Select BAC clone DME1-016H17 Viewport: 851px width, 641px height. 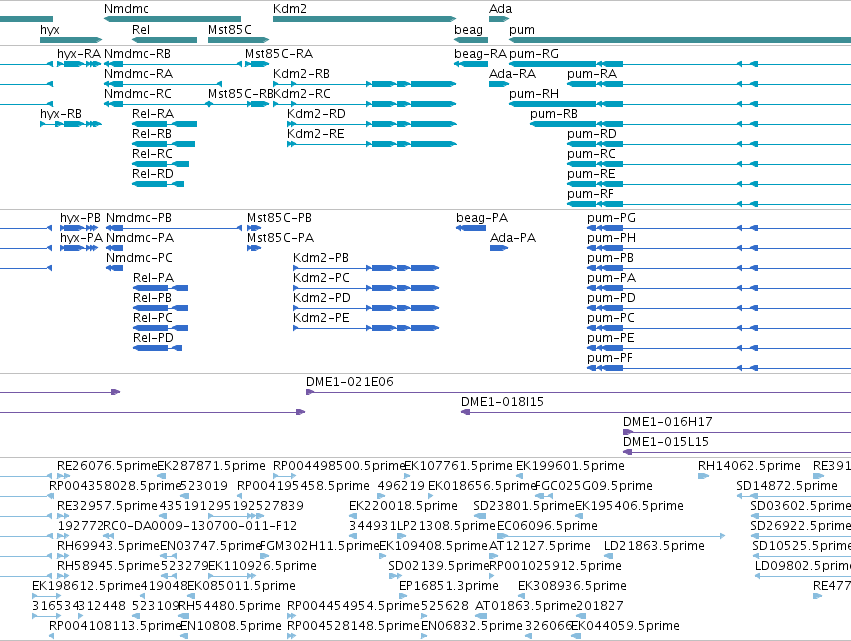coord(736,432)
